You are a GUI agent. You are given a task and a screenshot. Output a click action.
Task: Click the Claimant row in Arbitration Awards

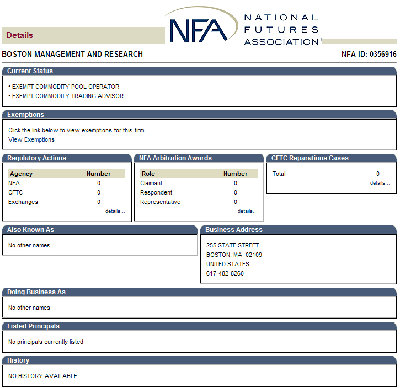coord(199,183)
